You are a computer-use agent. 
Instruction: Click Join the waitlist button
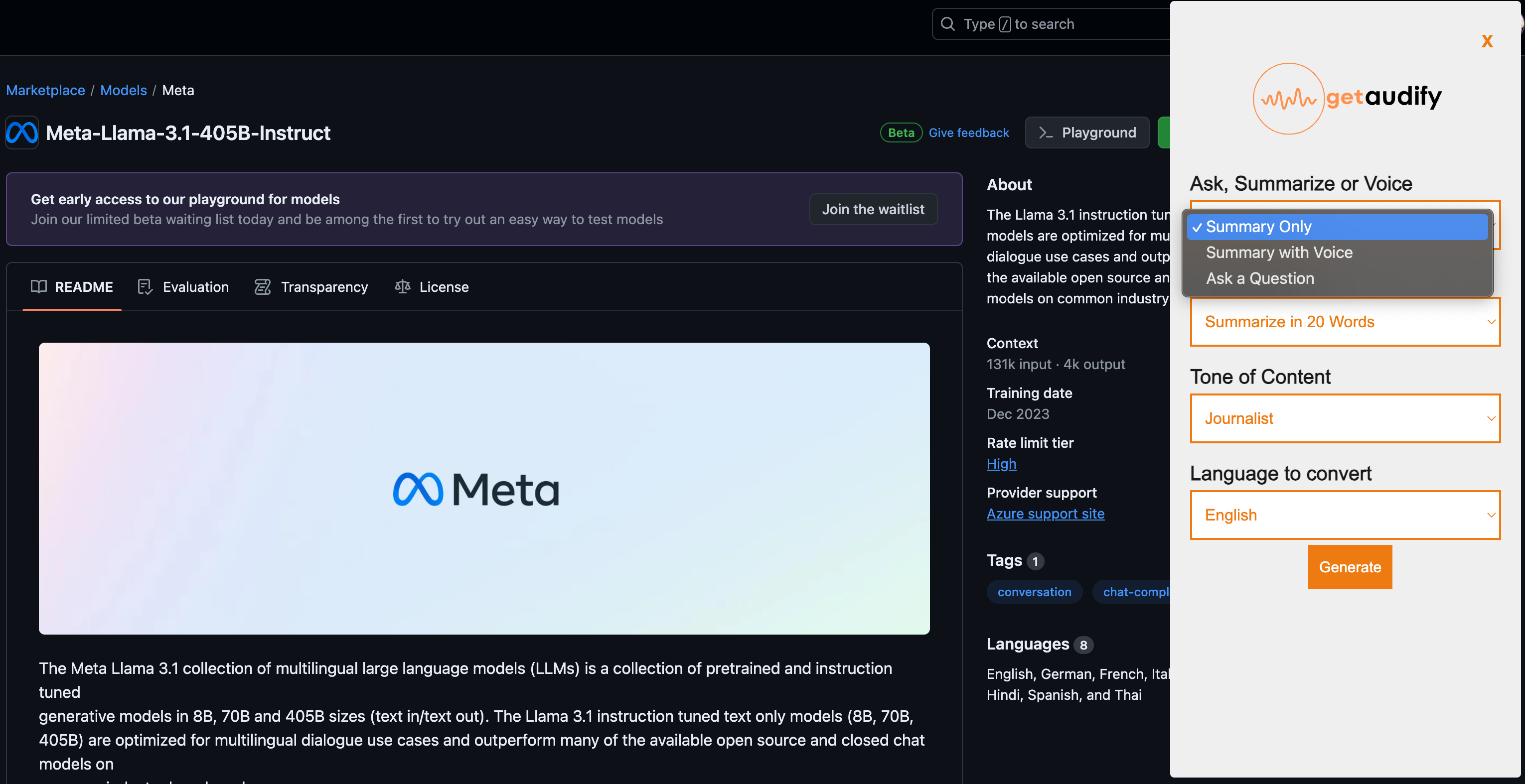(x=873, y=210)
